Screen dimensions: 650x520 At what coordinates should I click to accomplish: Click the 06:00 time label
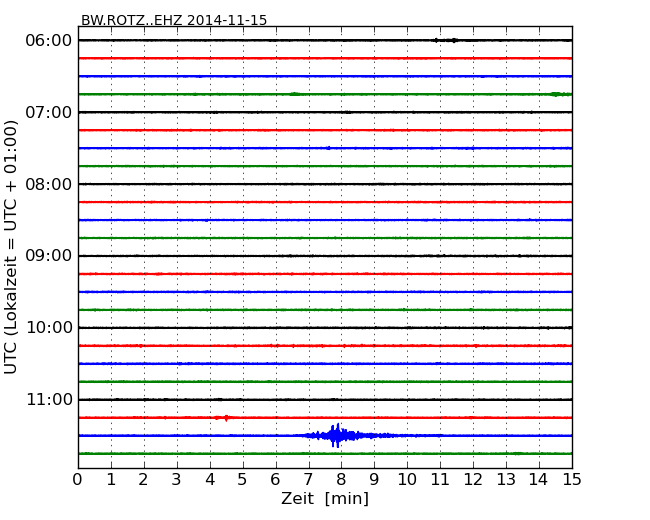click(x=49, y=41)
